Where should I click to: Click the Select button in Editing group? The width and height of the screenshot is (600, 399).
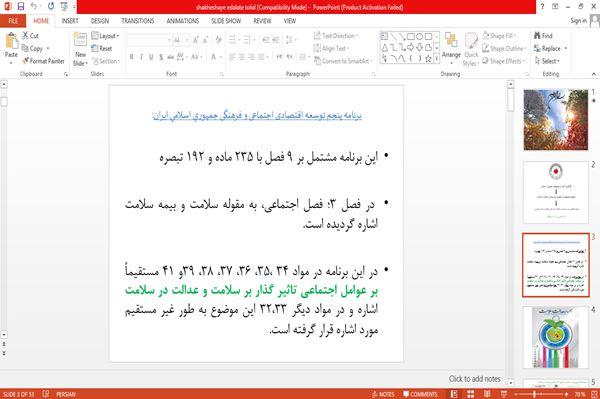(547, 61)
